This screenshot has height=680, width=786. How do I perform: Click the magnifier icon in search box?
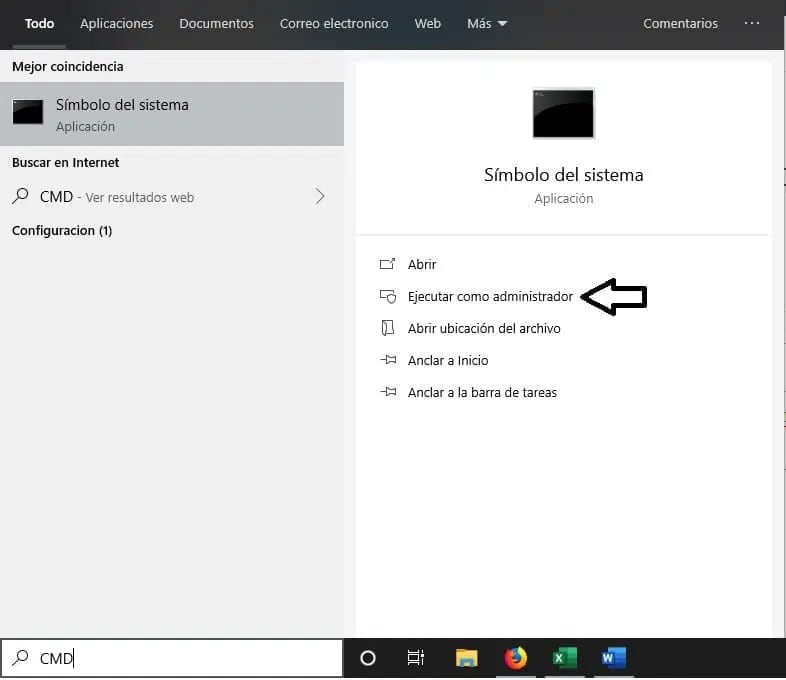pyautogui.click(x=21, y=657)
